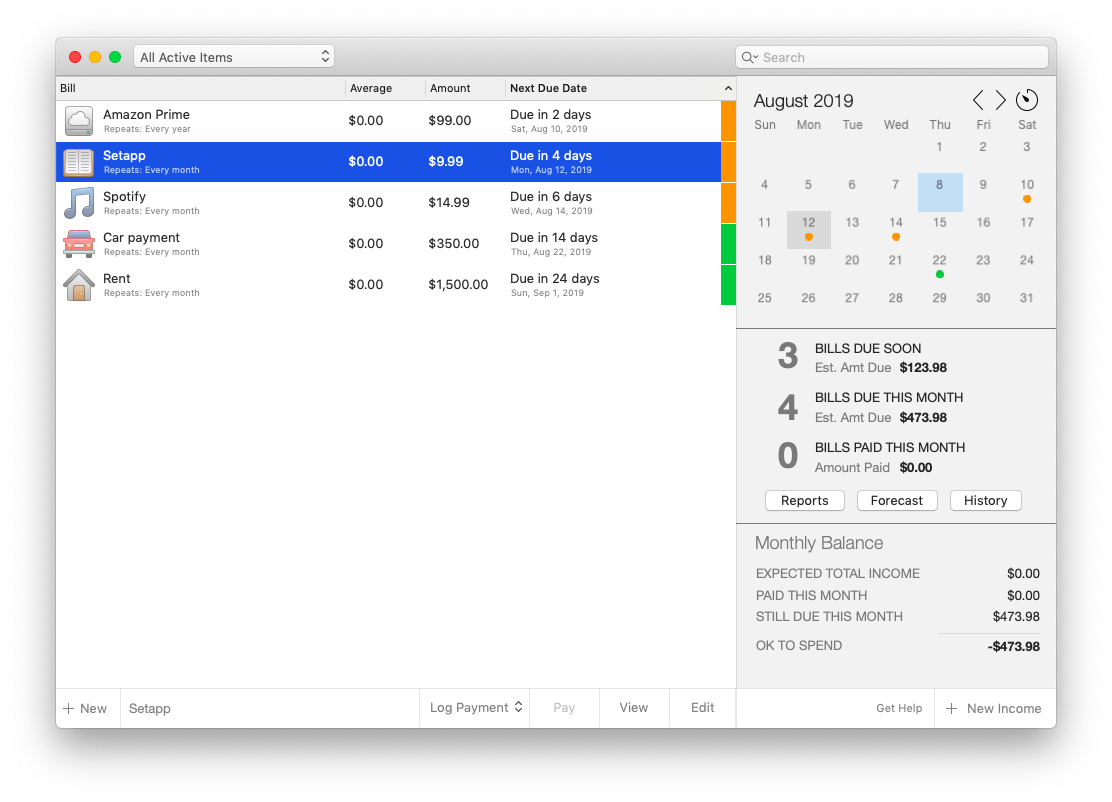Screen dimensions: 1112x802
Task: Click the August 2019 calendar title
Action: [x=804, y=101]
